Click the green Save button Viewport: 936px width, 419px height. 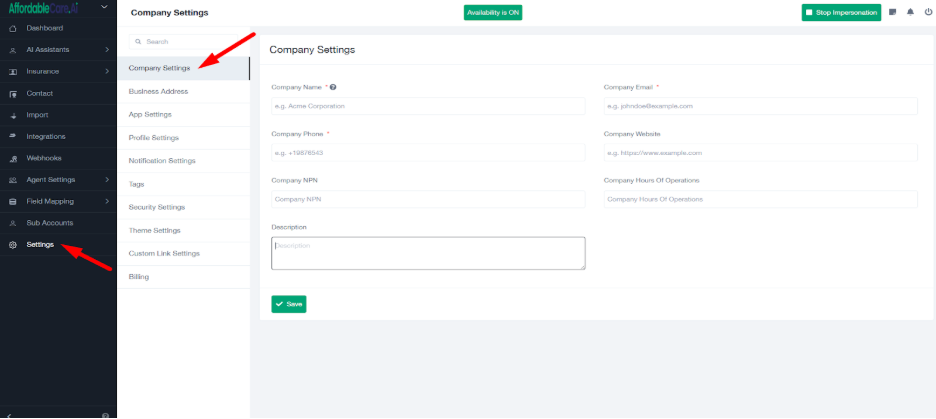pos(288,304)
